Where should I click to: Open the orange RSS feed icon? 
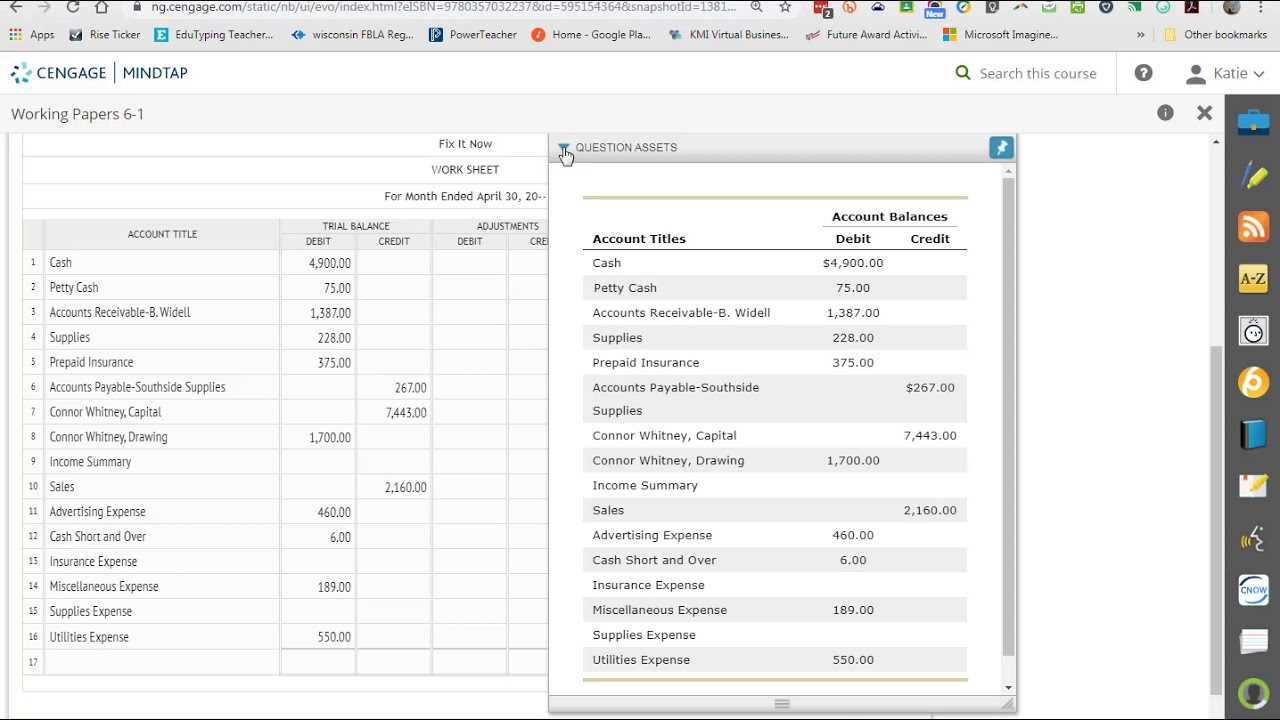point(1253,227)
